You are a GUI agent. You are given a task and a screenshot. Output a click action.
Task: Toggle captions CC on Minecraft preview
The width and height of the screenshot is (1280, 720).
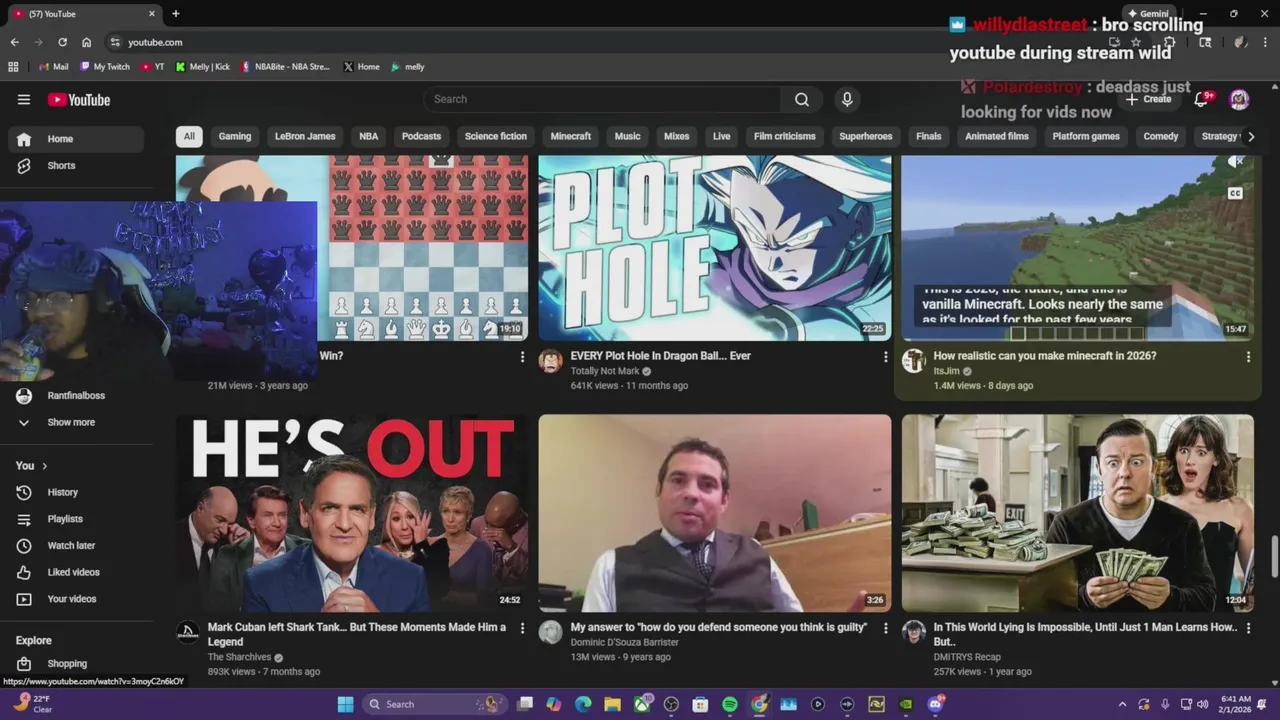[1235, 193]
